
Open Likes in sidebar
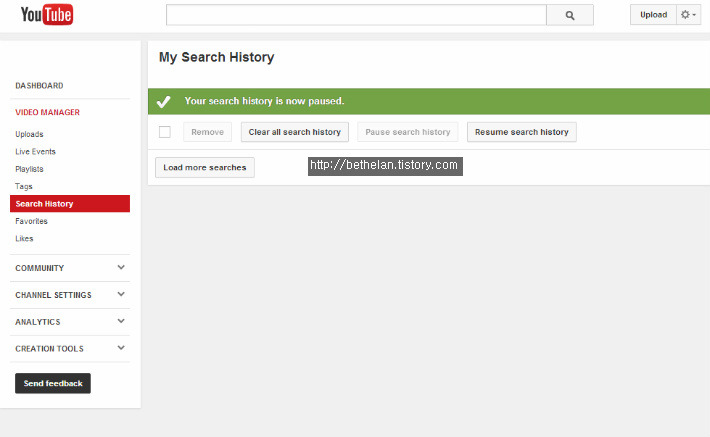(x=24, y=238)
